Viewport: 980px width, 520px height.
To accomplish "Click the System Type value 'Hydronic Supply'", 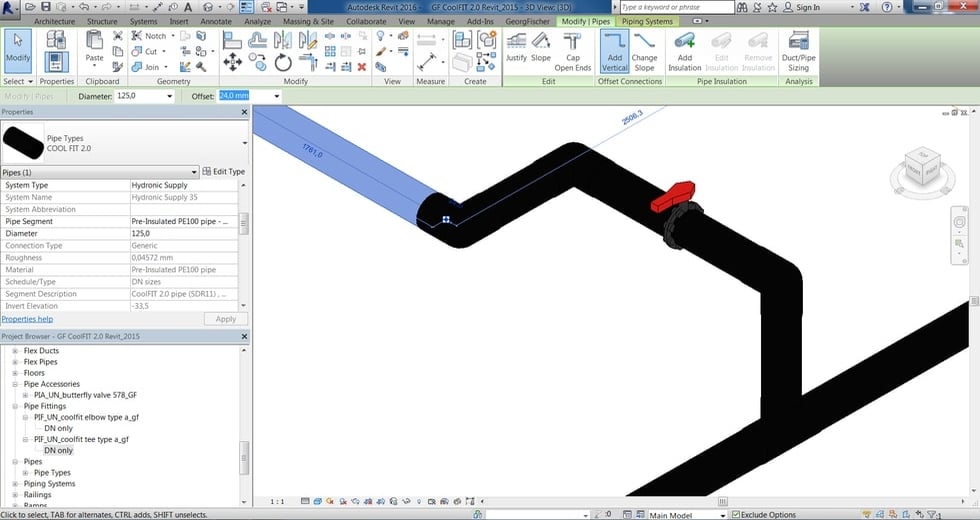I will pyautogui.click(x=184, y=185).
